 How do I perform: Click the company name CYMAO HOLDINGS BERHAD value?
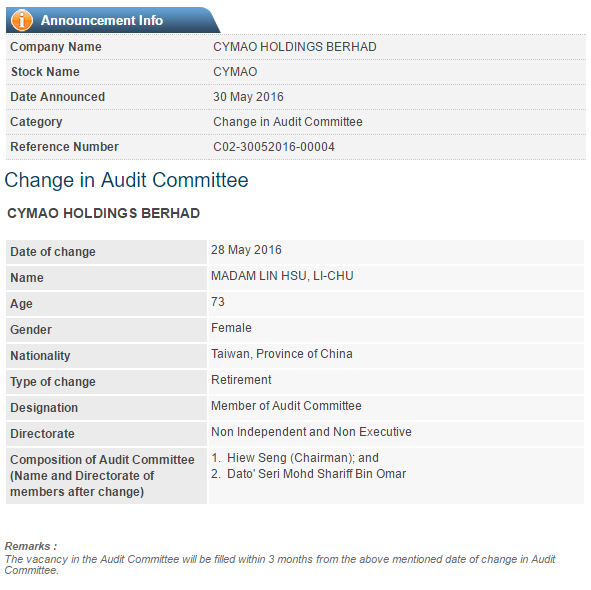point(295,47)
